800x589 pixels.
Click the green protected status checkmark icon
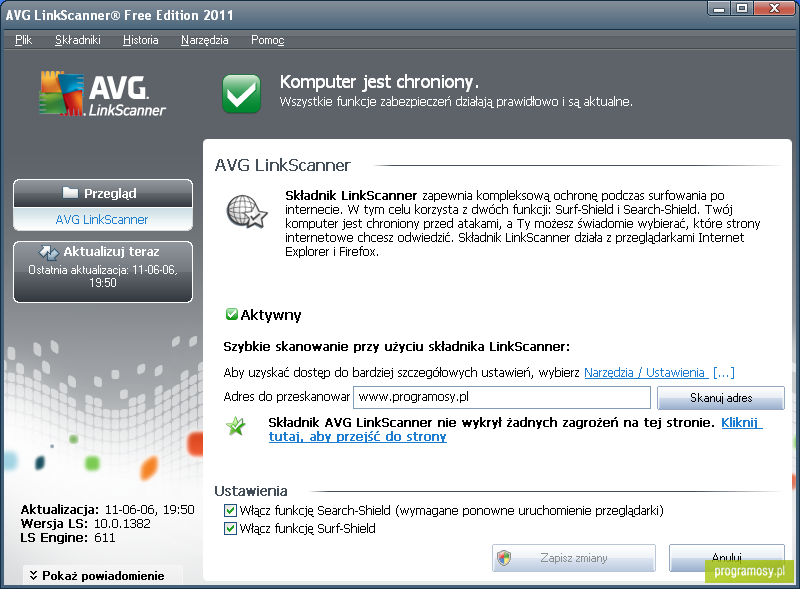(x=241, y=93)
